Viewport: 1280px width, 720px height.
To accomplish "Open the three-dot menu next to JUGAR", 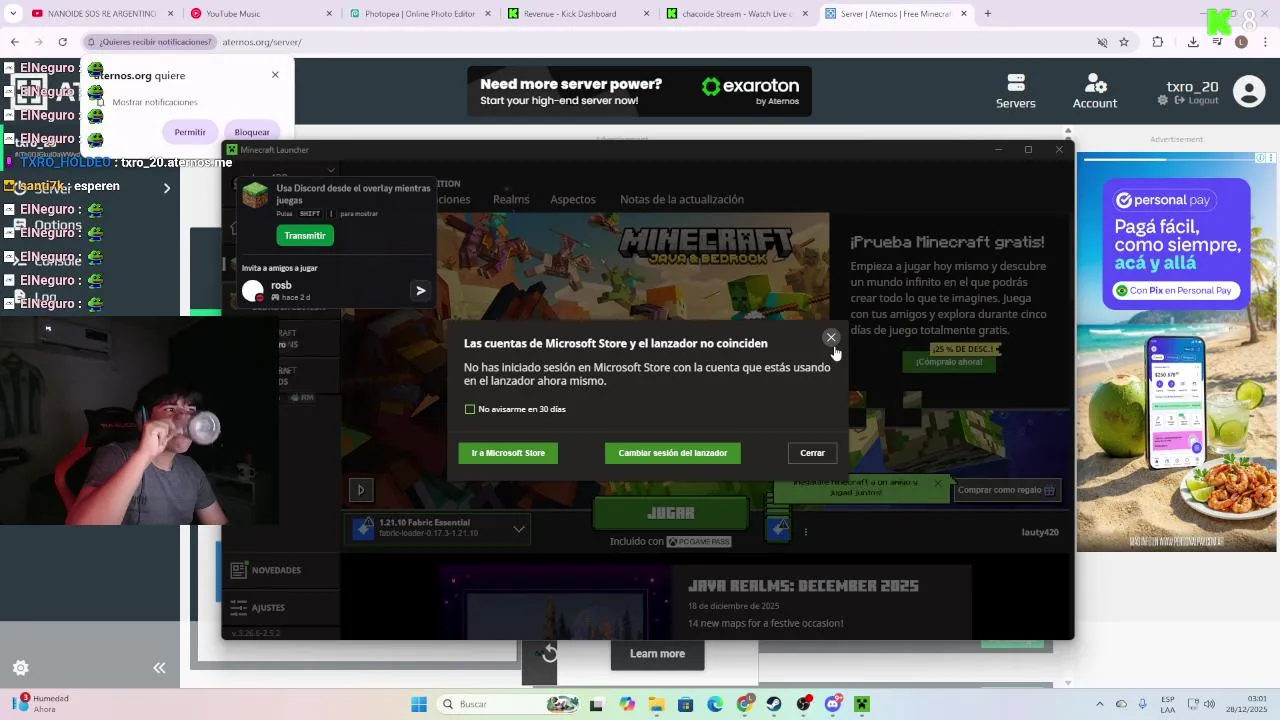I will click(x=805, y=531).
